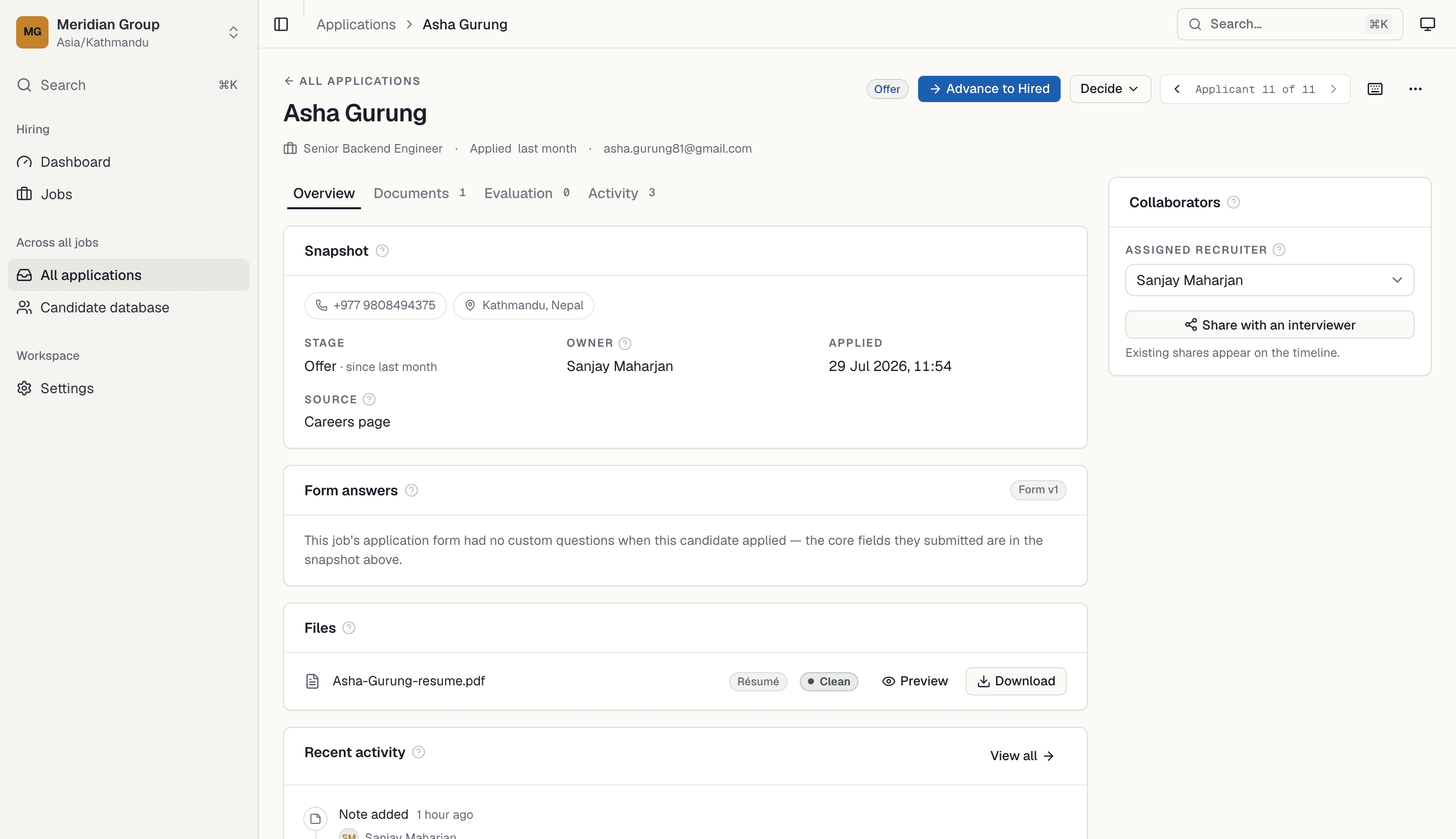Click the phone number chip +977 9808494375

coord(375,305)
